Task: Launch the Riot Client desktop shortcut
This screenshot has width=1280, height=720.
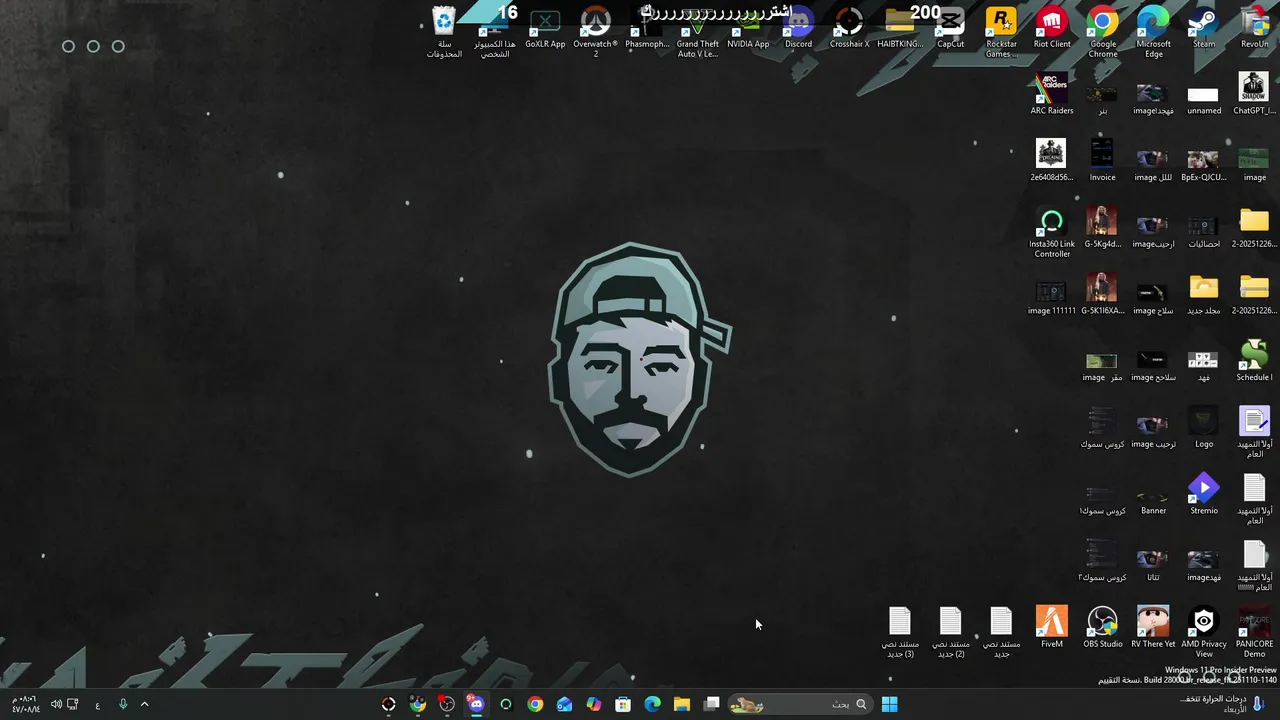Action: pyautogui.click(x=1052, y=29)
